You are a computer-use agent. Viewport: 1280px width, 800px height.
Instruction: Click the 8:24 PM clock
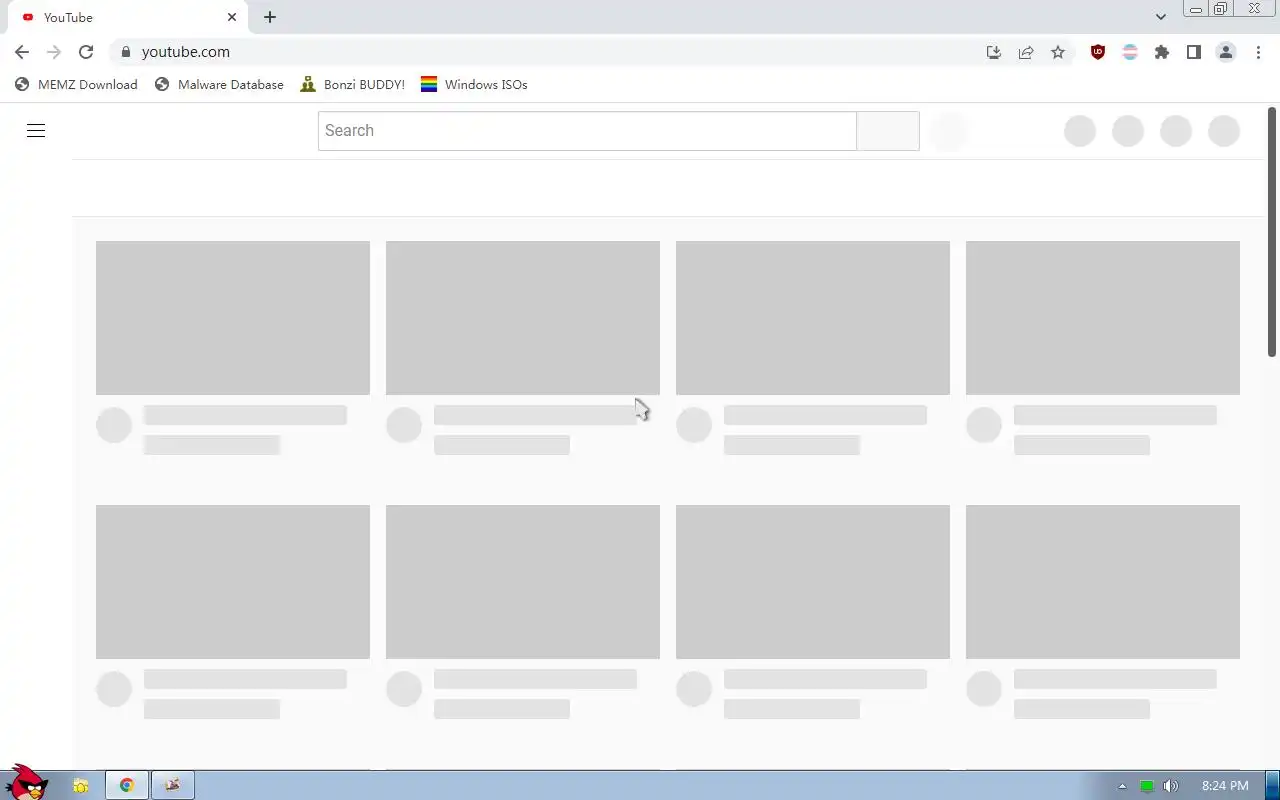1225,786
